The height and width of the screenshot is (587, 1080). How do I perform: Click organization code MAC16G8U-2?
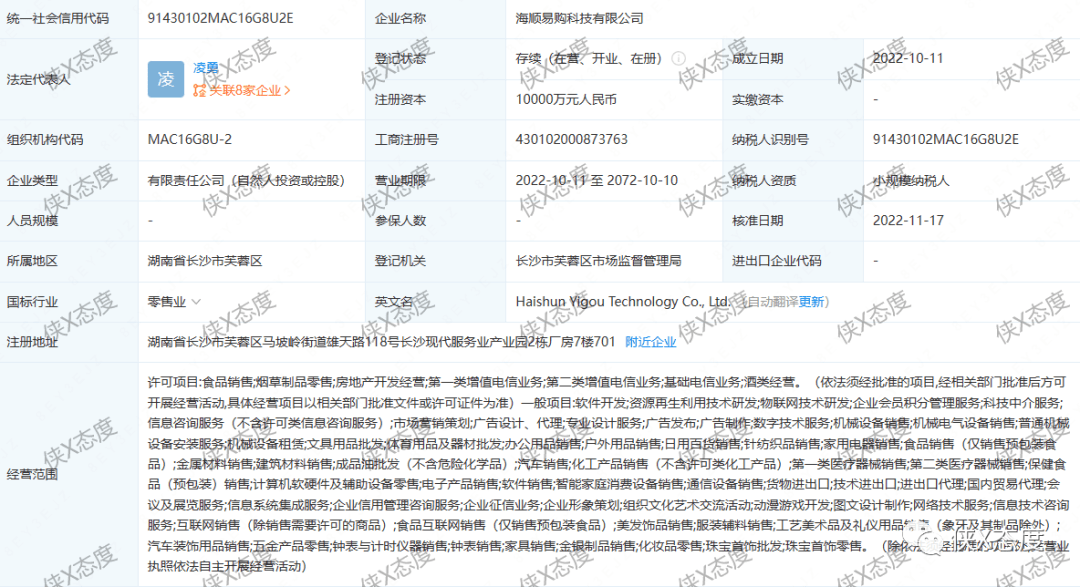[x=189, y=139]
